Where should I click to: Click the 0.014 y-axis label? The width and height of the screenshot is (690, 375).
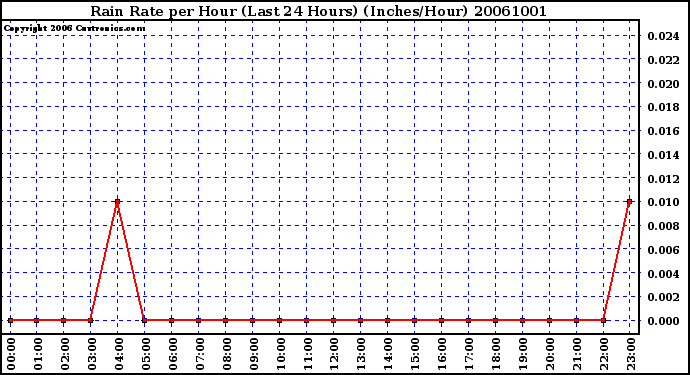[663, 154]
